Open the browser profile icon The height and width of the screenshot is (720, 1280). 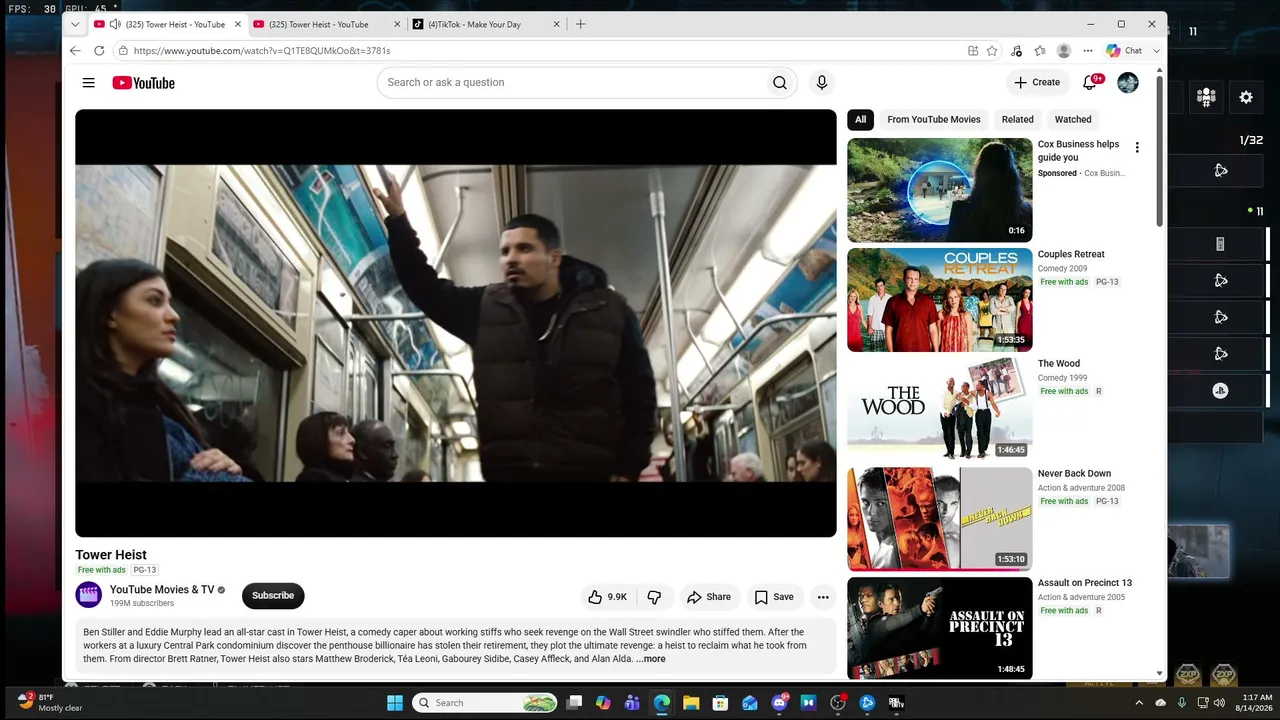[x=1064, y=51]
